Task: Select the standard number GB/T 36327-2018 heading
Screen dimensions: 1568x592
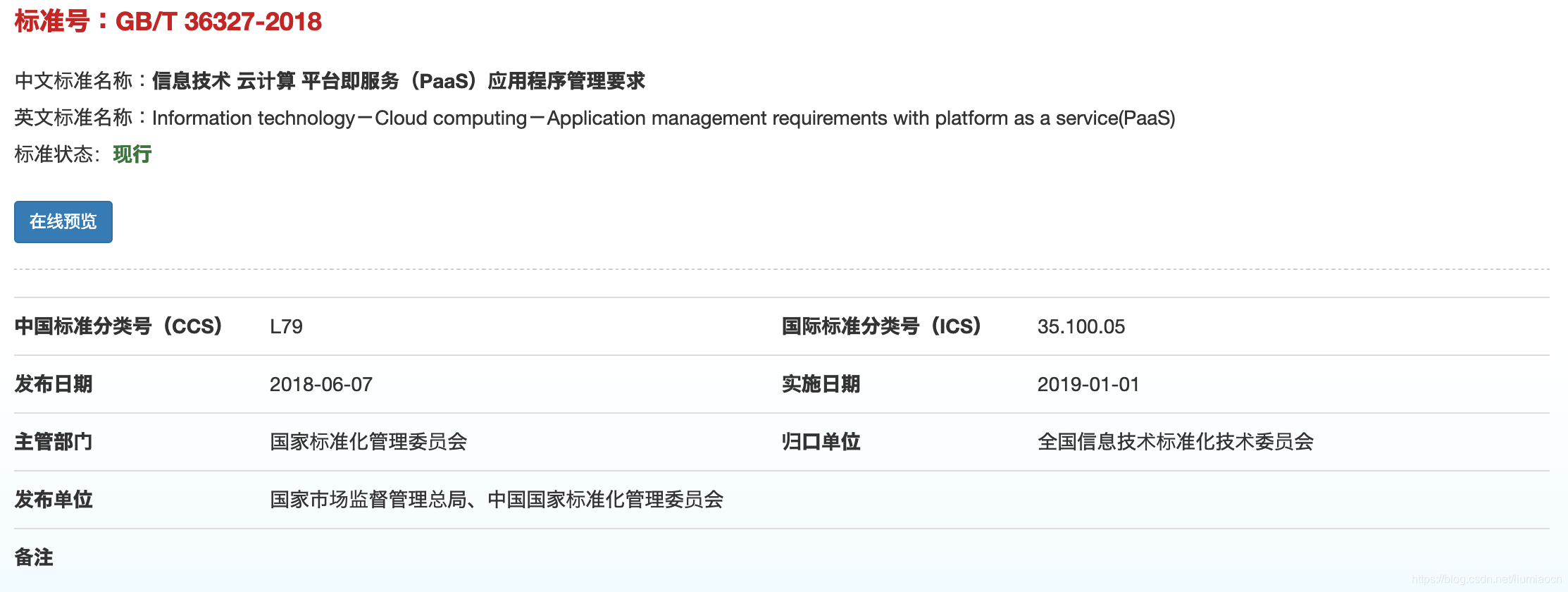Action: (168, 21)
